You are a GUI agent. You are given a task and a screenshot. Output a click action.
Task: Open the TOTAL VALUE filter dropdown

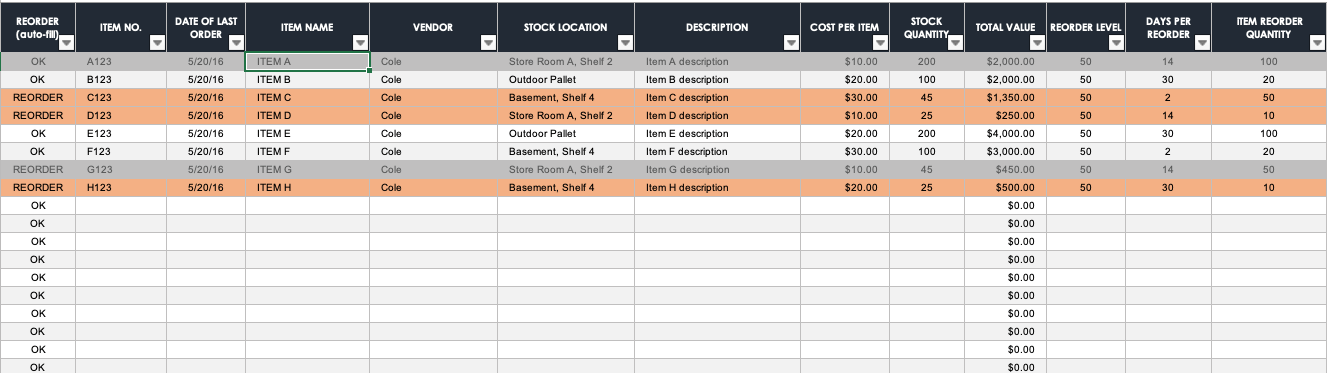click(1038, 43)
